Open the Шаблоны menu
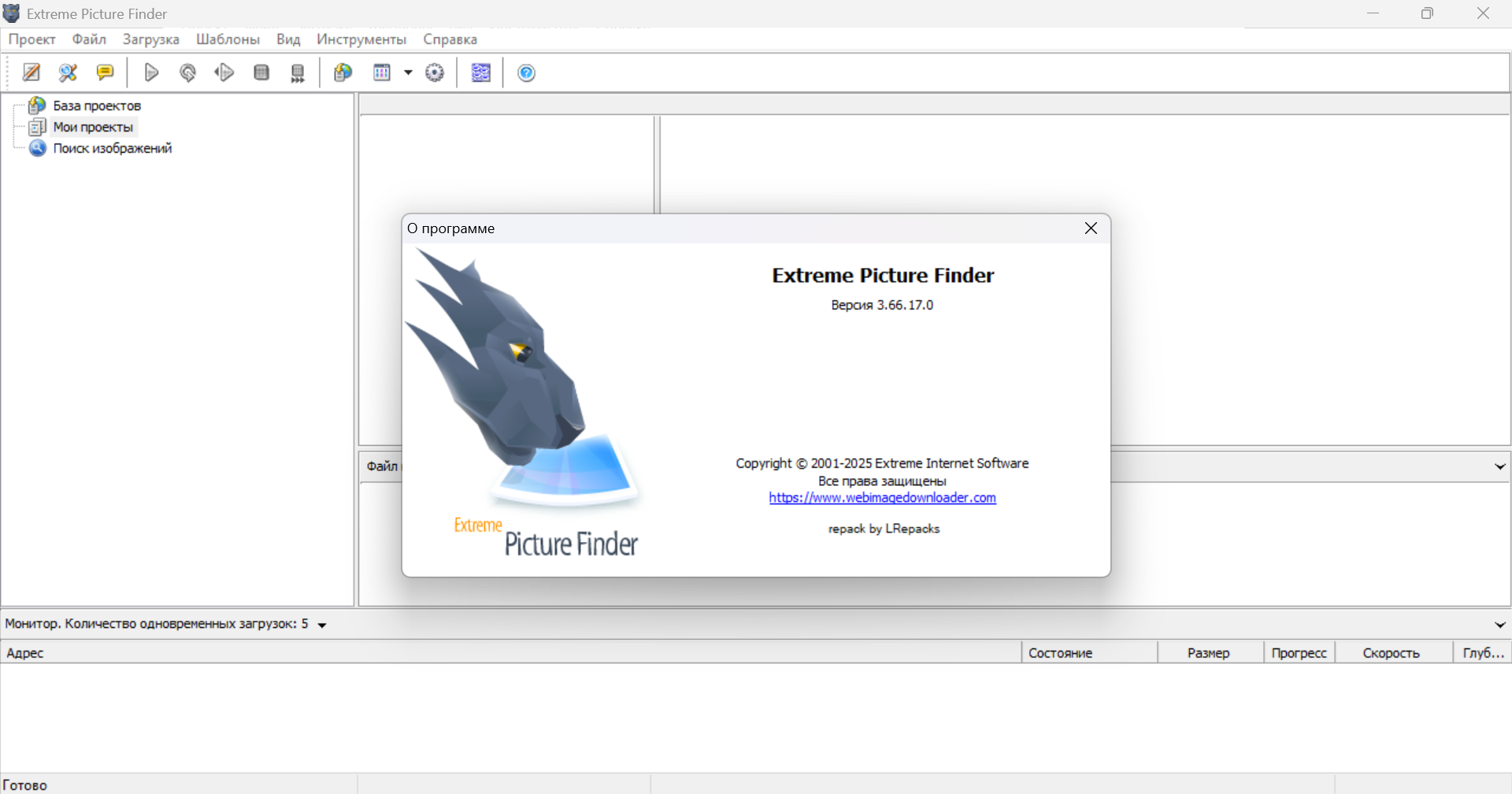Viewport: 1512px width, 794px height. [228, 39]
